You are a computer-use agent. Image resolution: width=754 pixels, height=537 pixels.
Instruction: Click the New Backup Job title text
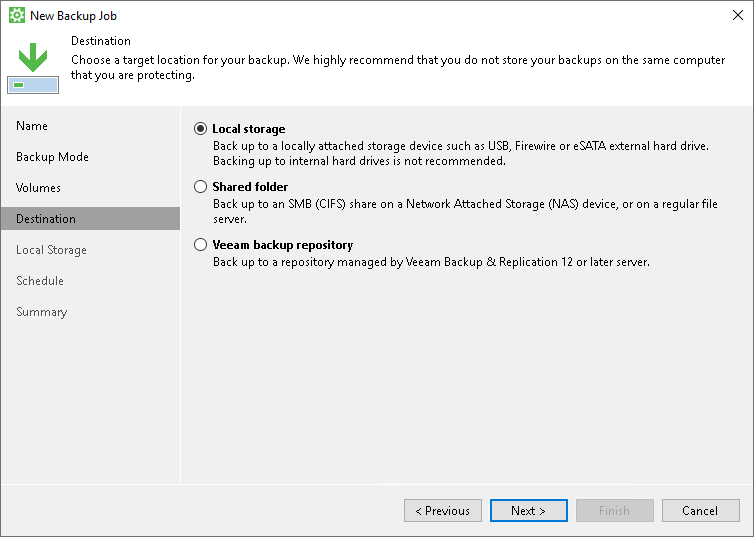tap(74, 16)
